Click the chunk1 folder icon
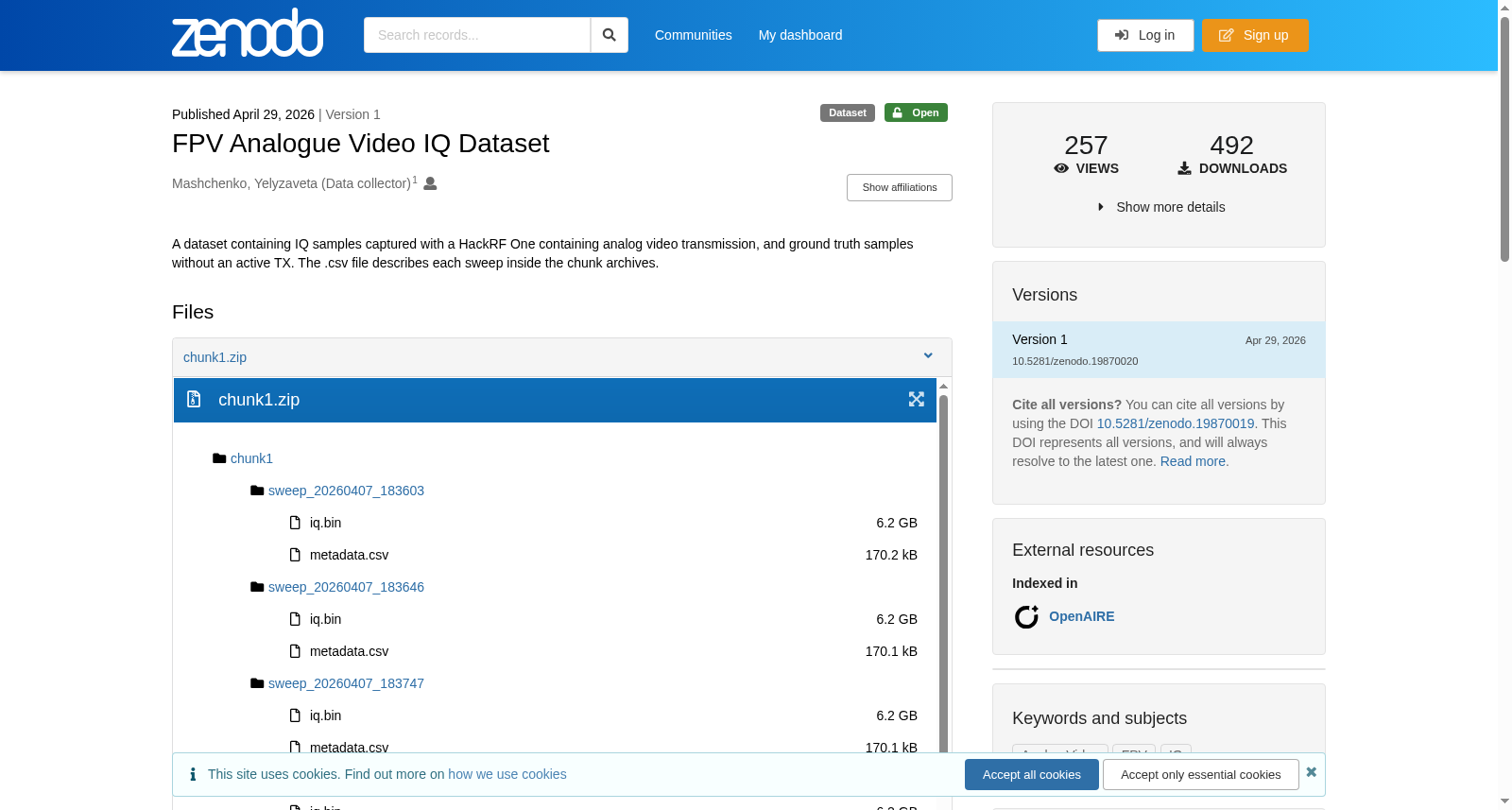1512x810 pixels. coord(219,458)
